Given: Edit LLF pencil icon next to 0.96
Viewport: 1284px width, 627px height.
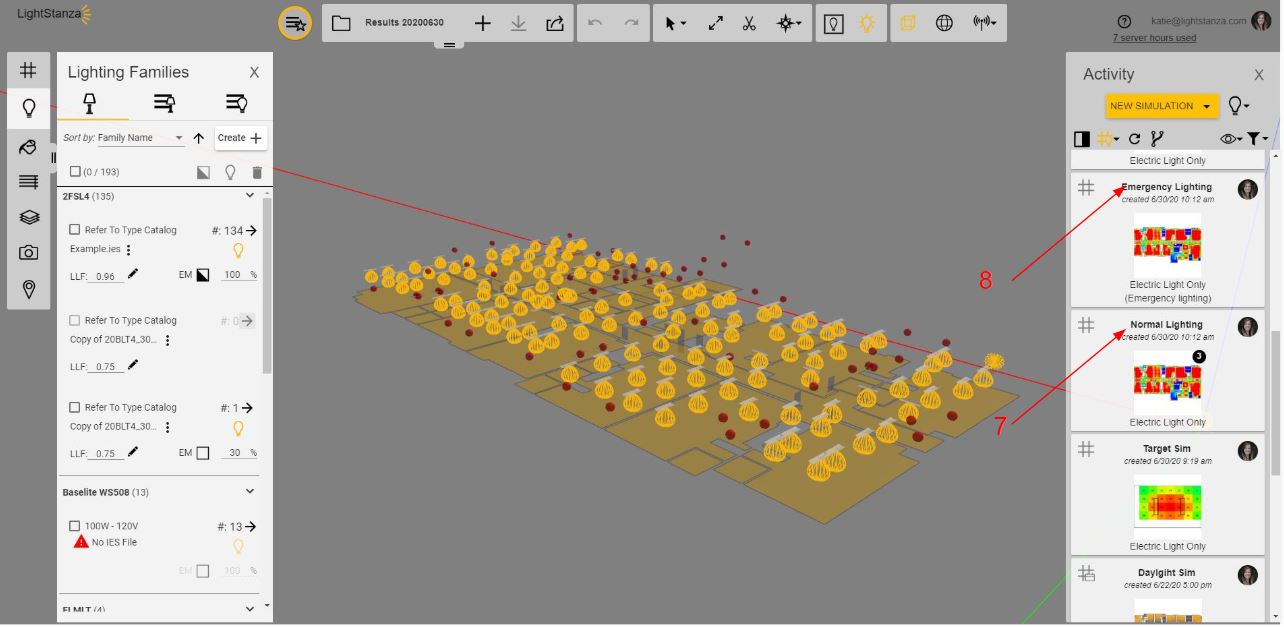Looking at the screenshot, I should (x=134, y=274).
